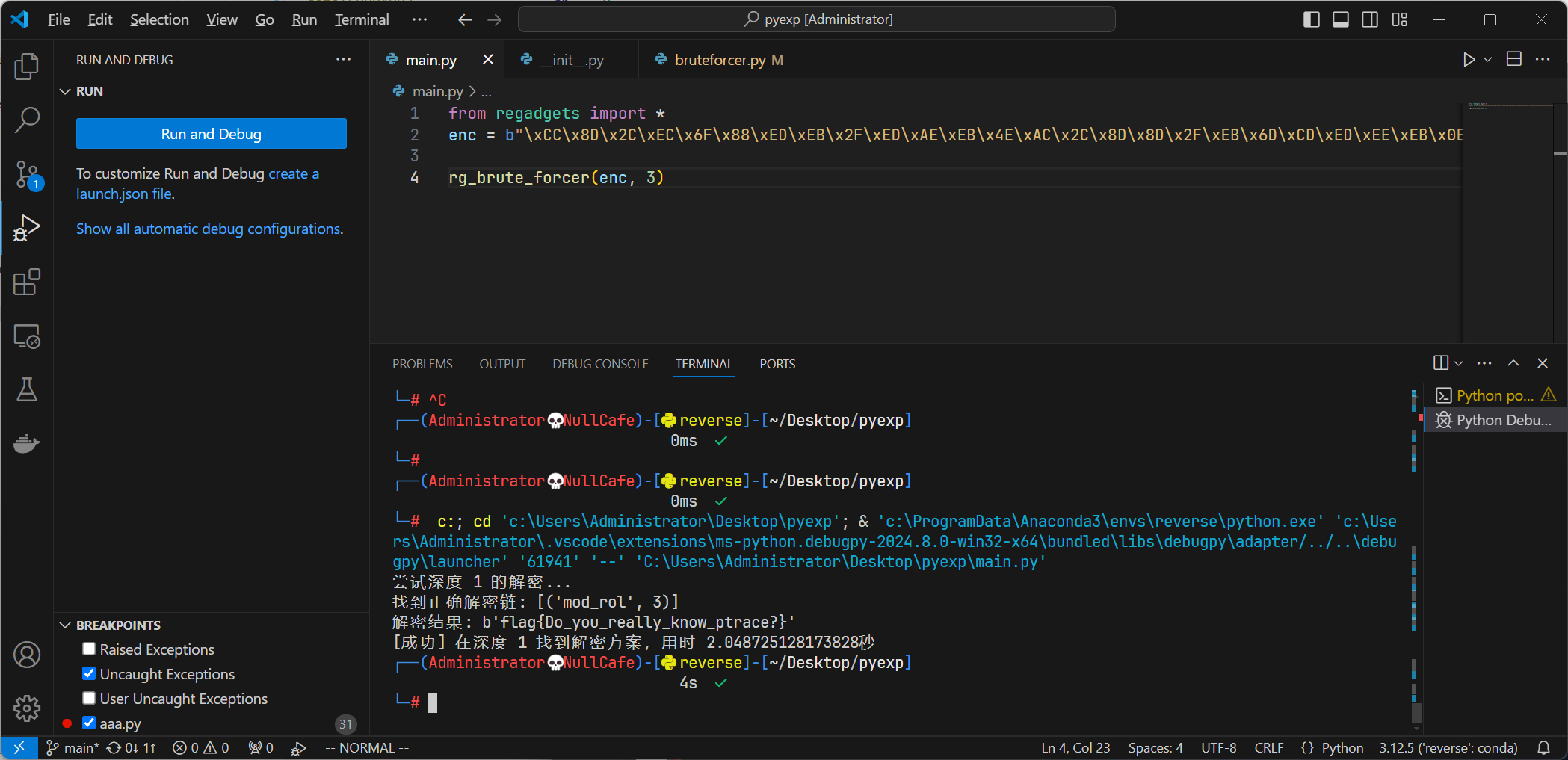Open the Selection menu
This screenshot has height=760, width=1568.
pos(159,19)
